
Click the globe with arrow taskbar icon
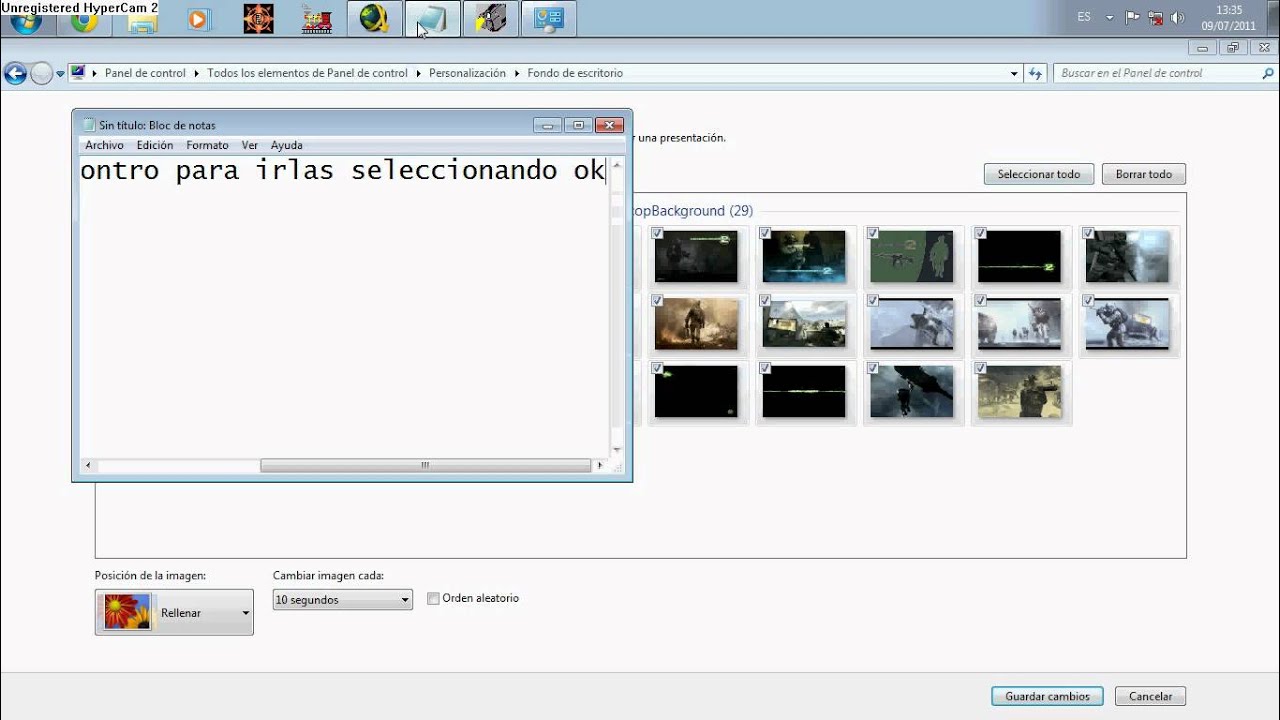click(x=374, y=19)
